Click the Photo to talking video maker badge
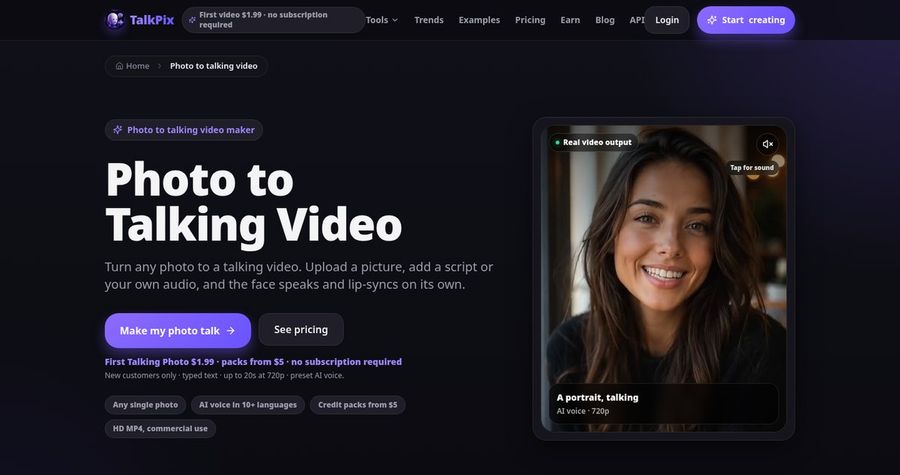 pos(184,130)
